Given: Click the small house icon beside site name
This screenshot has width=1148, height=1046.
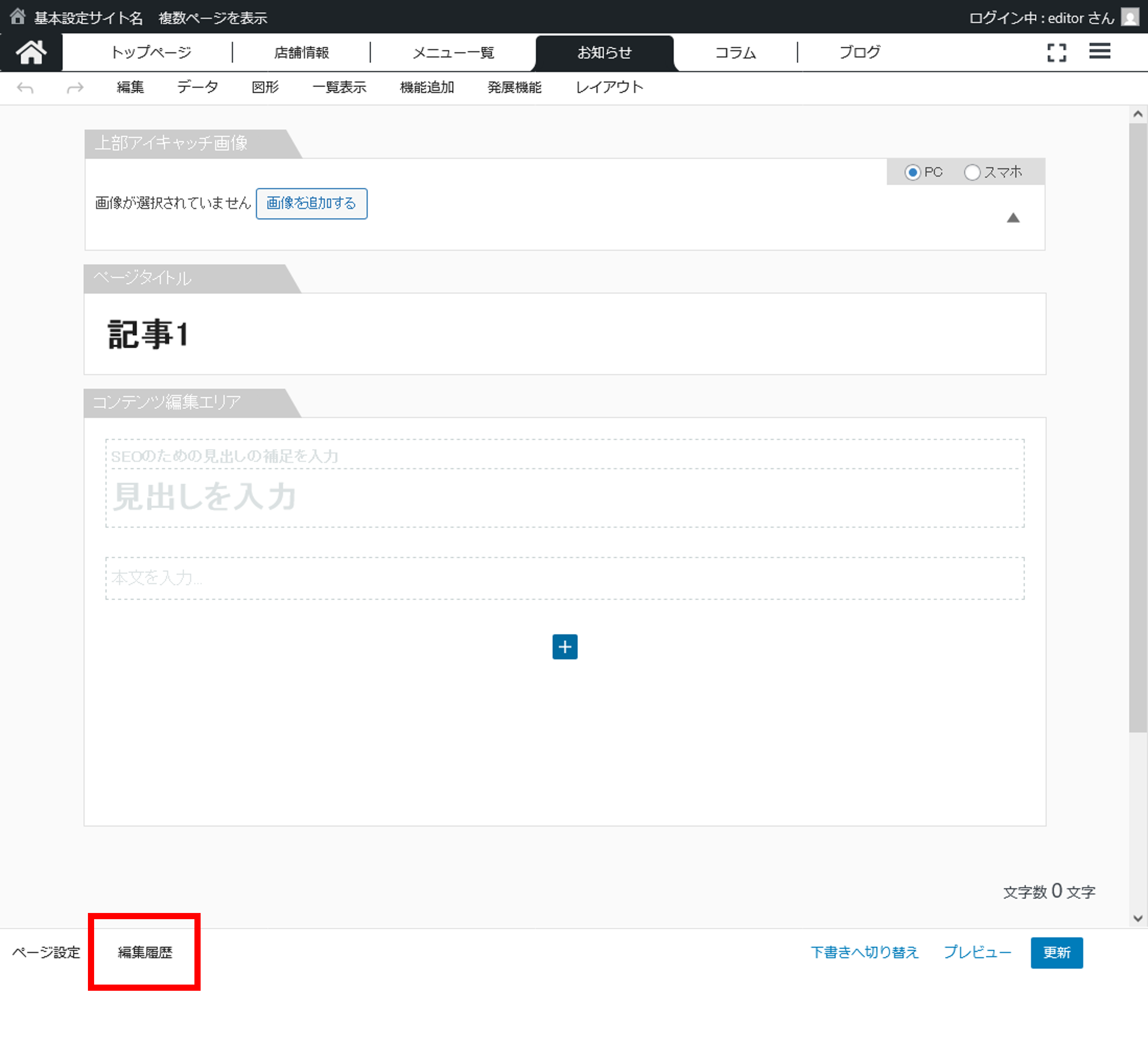Looking at the screenshot, I should coord(18,16).
